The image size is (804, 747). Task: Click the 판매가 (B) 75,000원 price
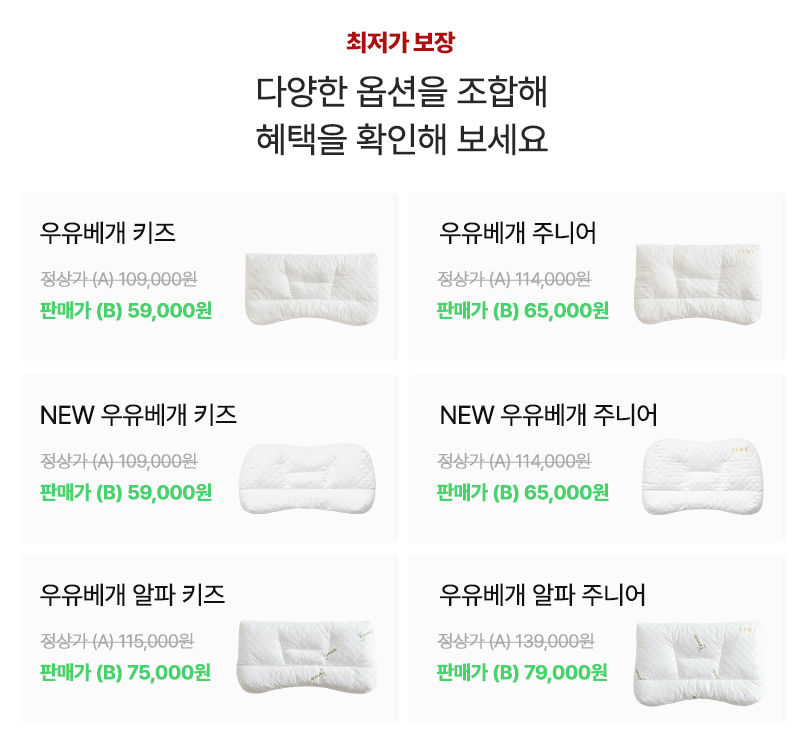coord(126,673)
